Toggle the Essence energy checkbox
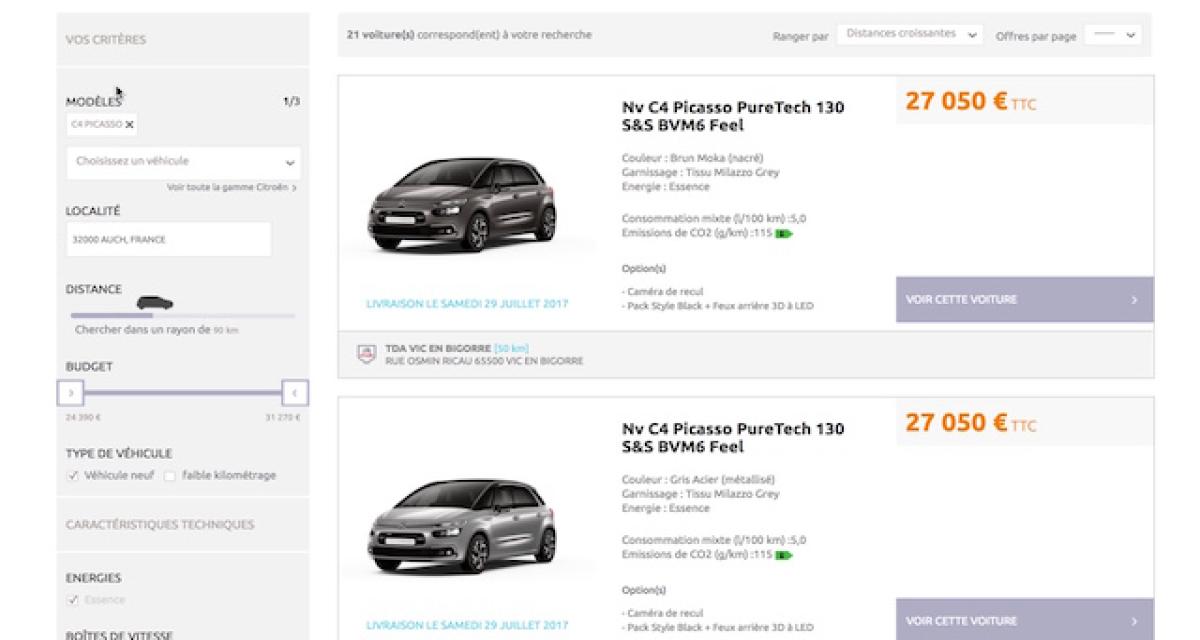 (73, 600)
